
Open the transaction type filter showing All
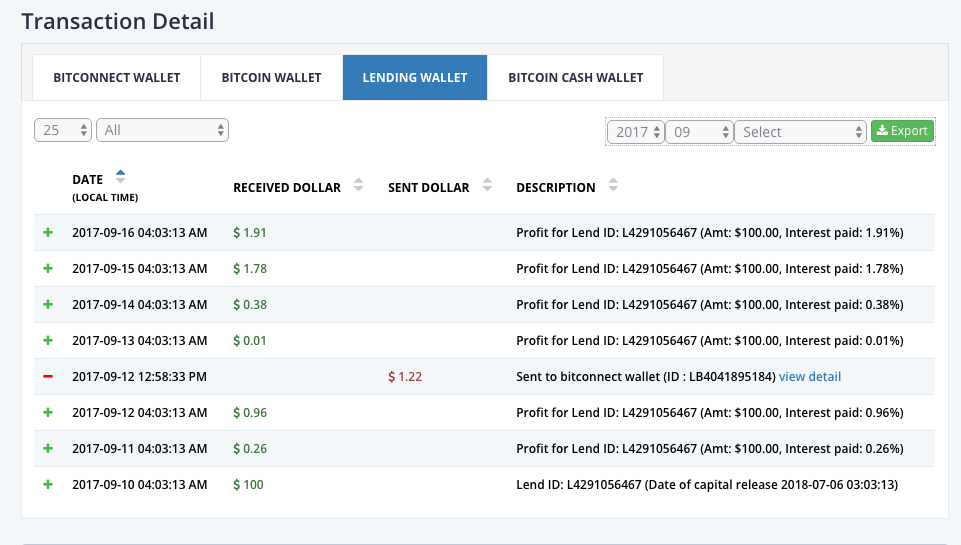[x=162, y=130]
